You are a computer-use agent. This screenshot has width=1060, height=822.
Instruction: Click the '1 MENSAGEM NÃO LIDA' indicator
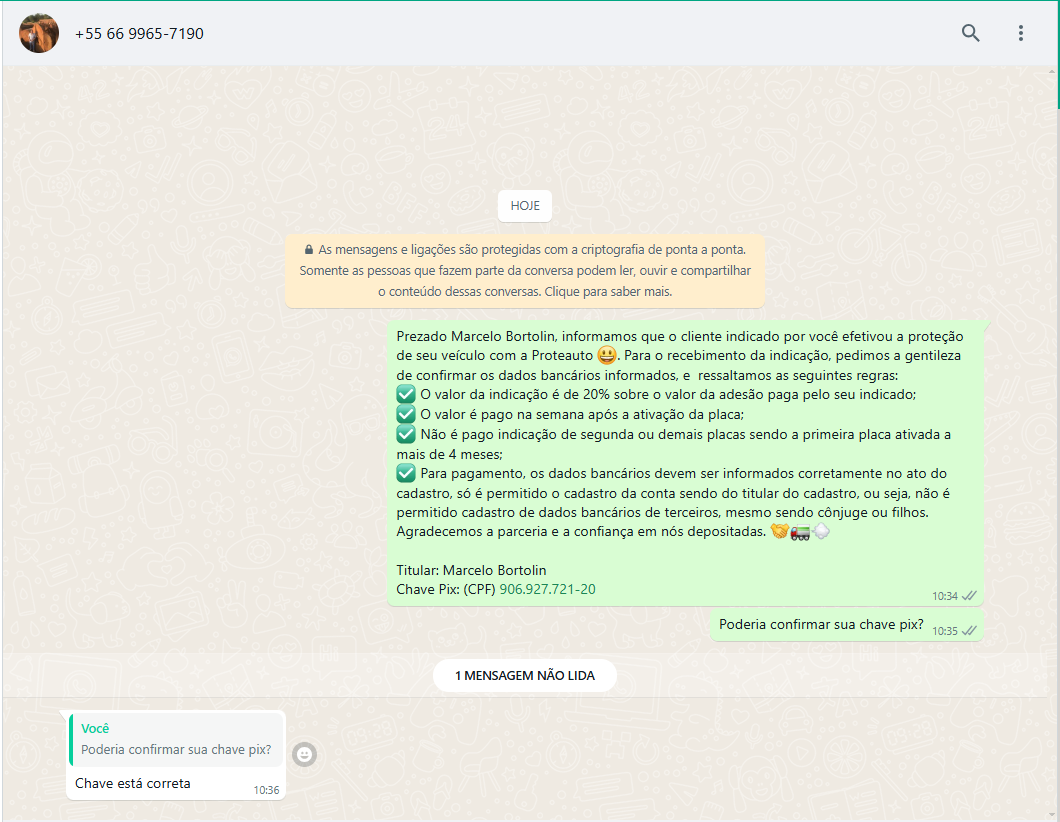click(525, 676)
